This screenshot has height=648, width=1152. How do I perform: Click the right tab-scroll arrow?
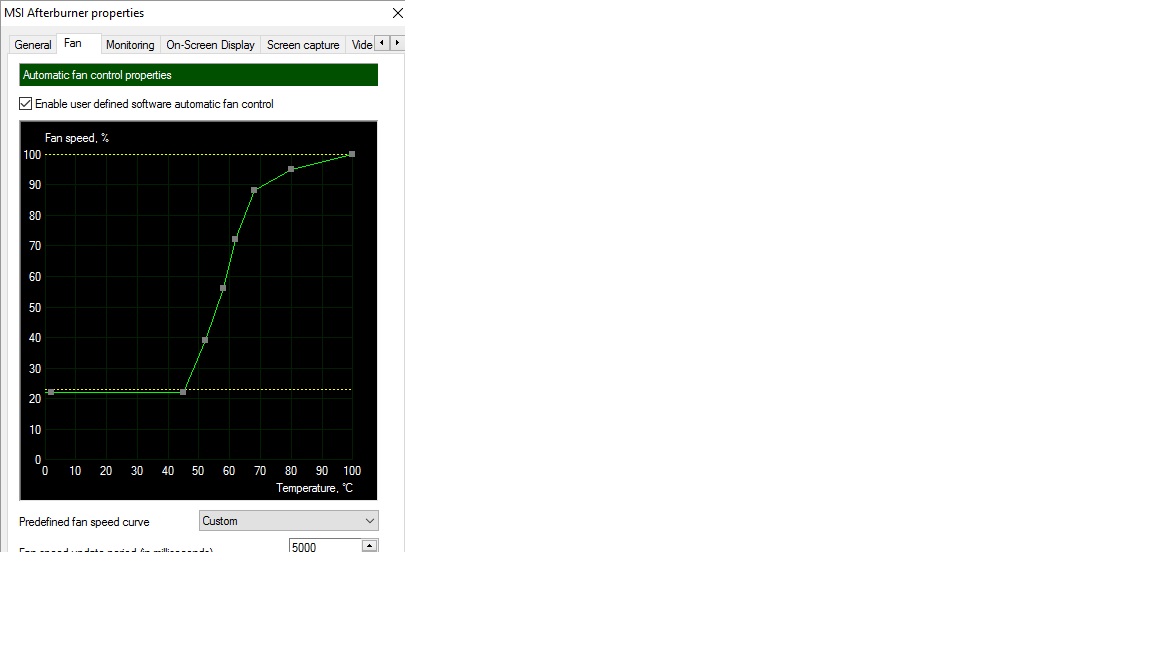pos(397,43)
